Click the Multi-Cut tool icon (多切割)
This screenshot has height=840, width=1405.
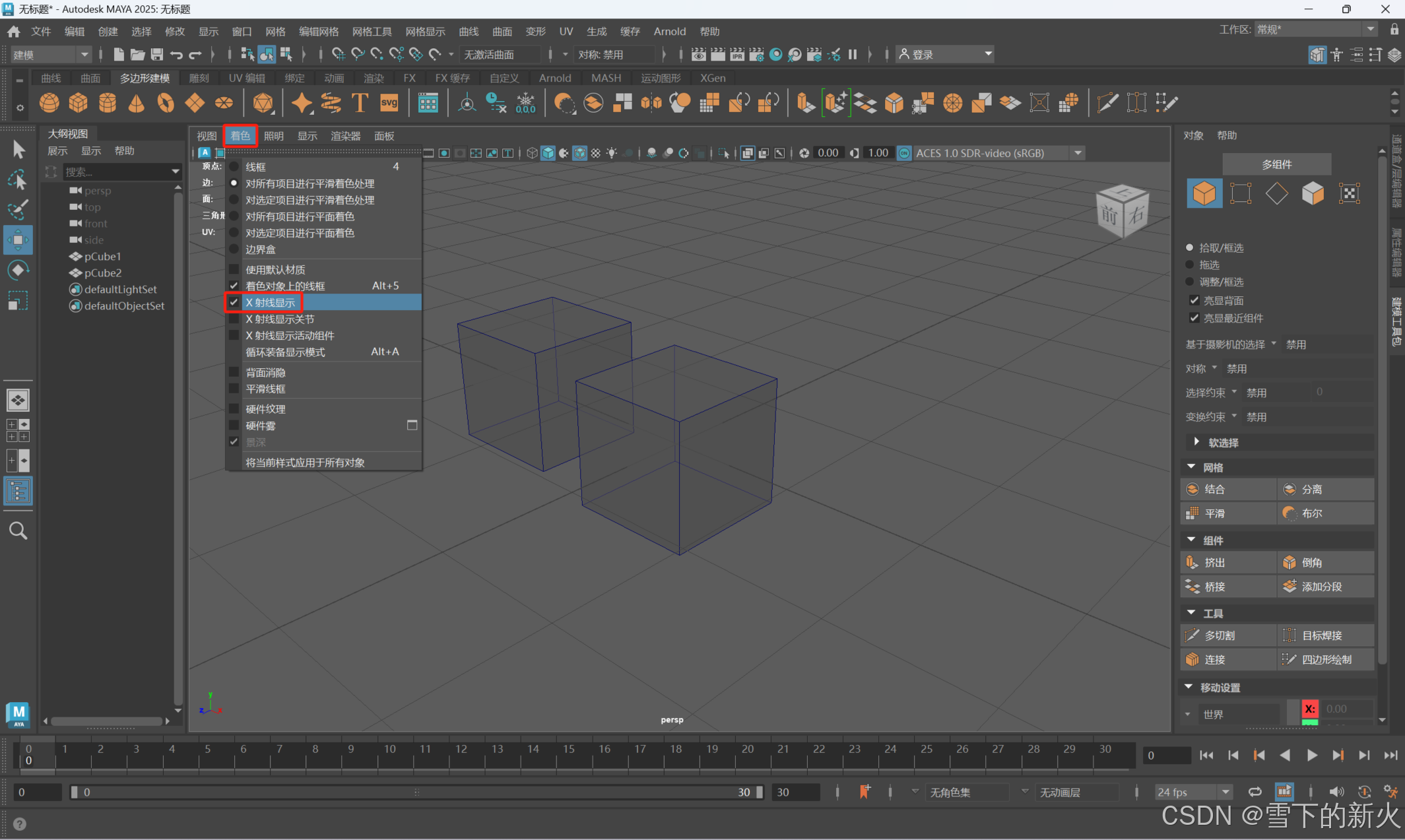1192,635
